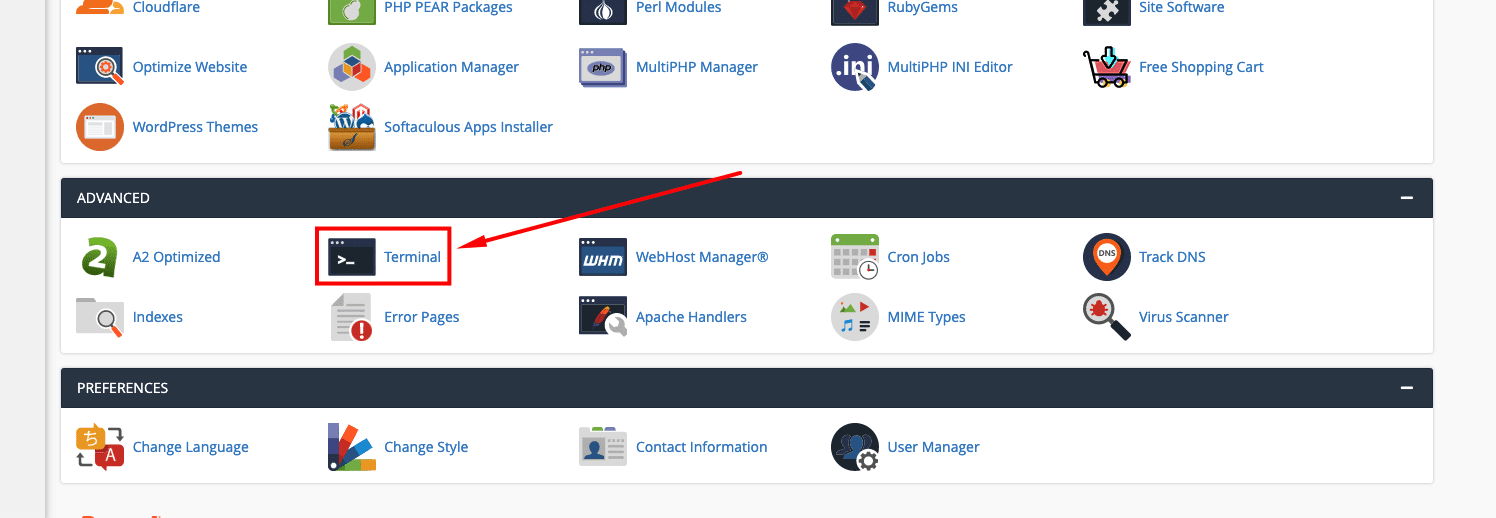1496x518 pixels.
Task: Click the WebHost Manager WHM icon
Action: coord(603,257)
